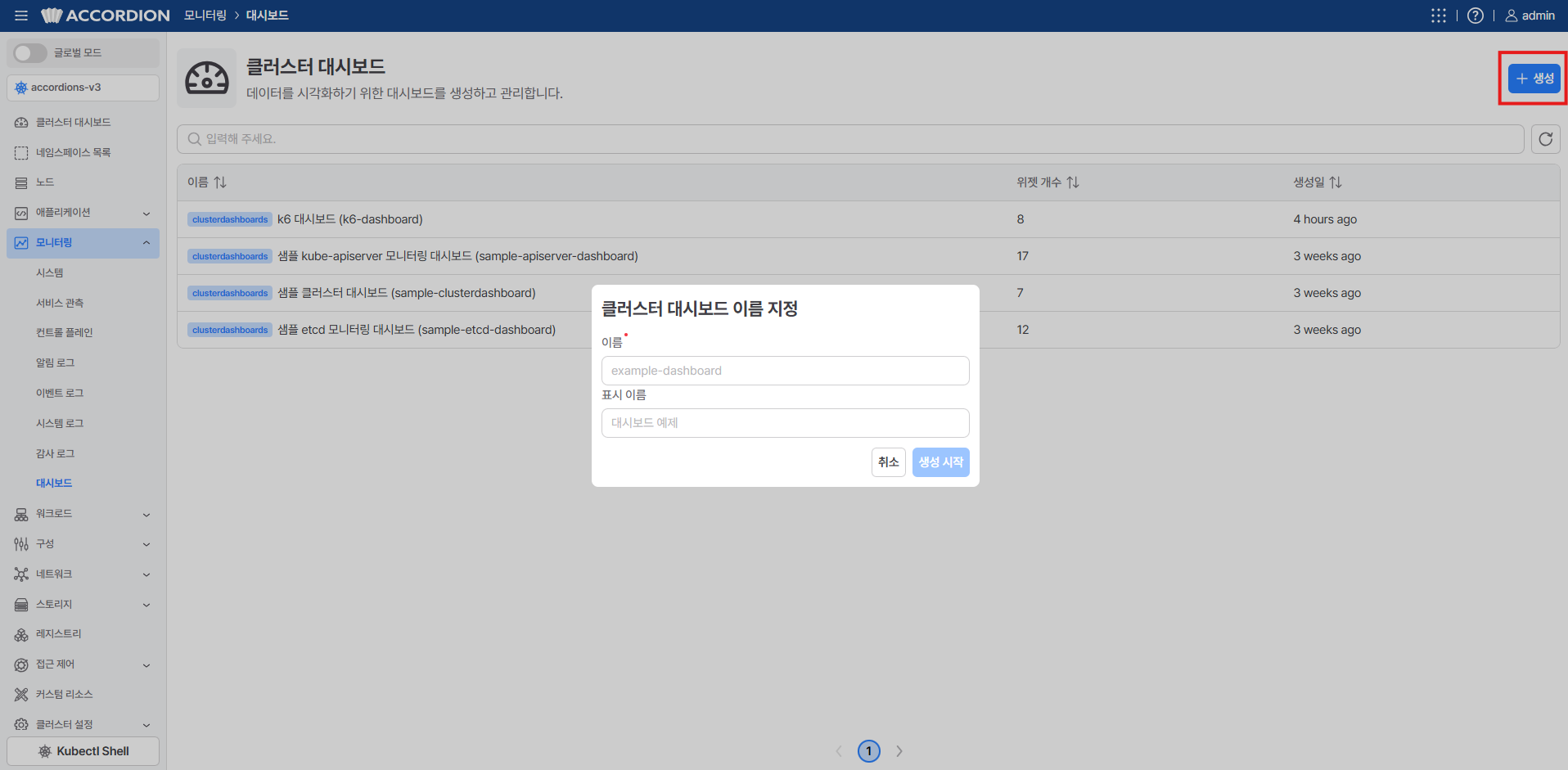Open the apps grid icon
This screenshot has width=1568, height=770.
[1438, 16]
